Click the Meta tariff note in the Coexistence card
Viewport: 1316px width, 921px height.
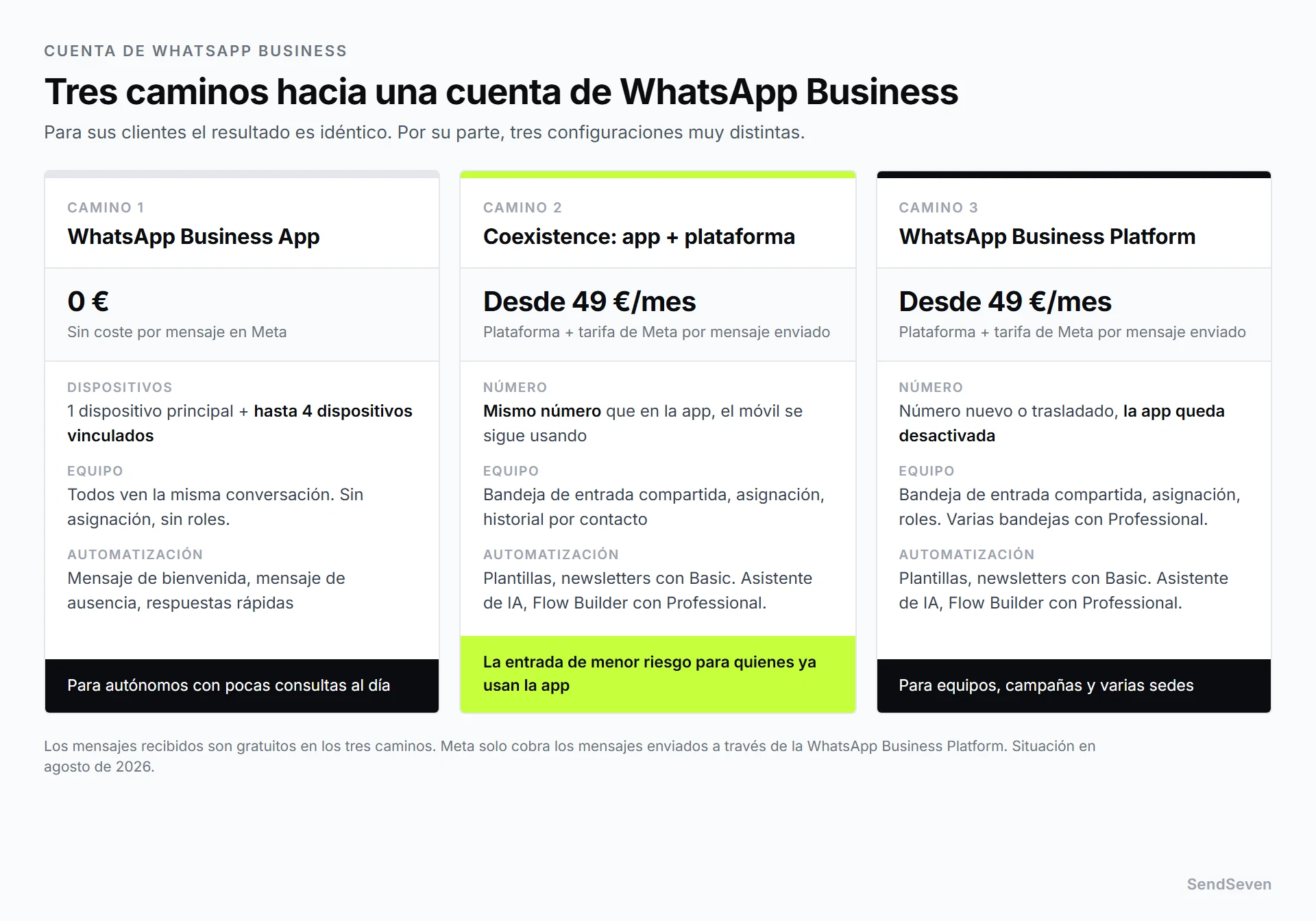[657, 332]
